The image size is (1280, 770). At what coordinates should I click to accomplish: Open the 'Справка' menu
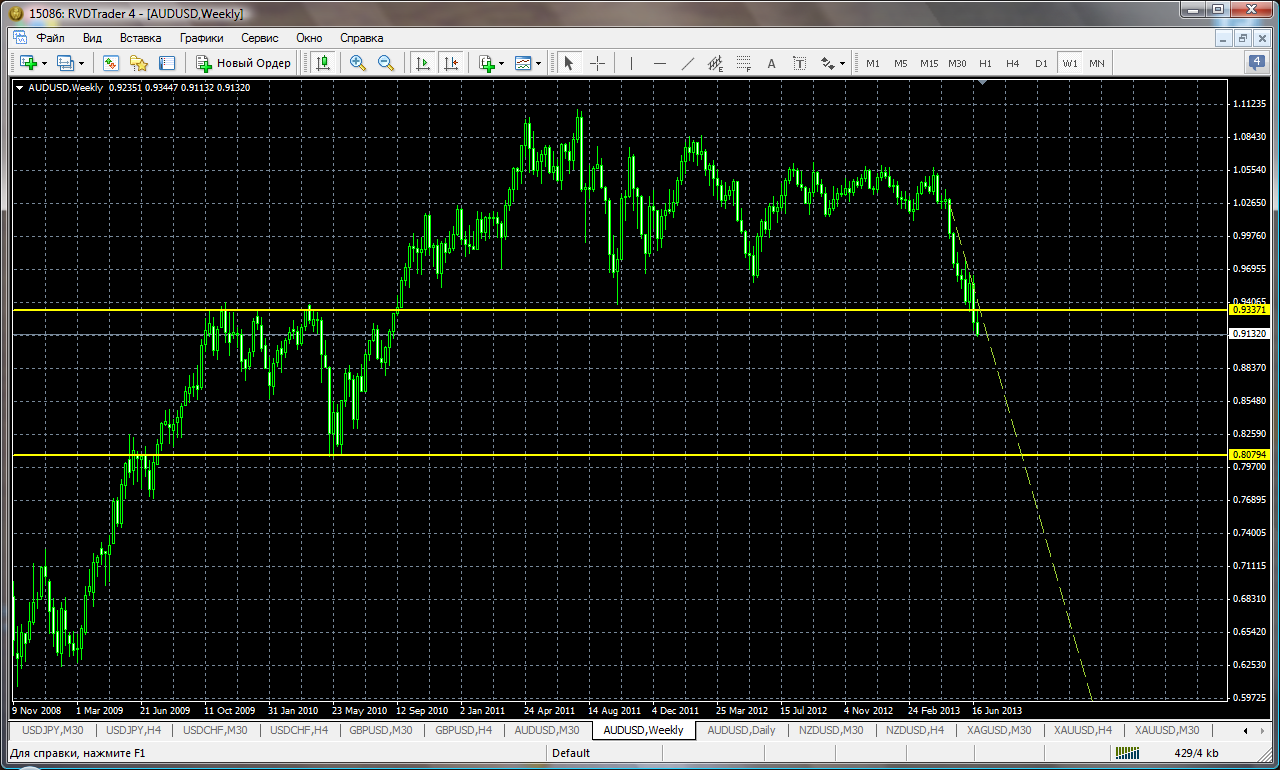point(361,38)
